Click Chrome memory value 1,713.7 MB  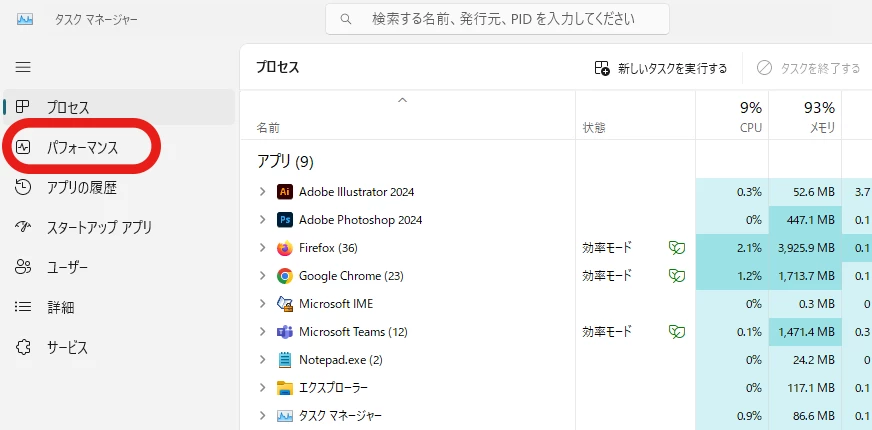click(x=807, y=276)
